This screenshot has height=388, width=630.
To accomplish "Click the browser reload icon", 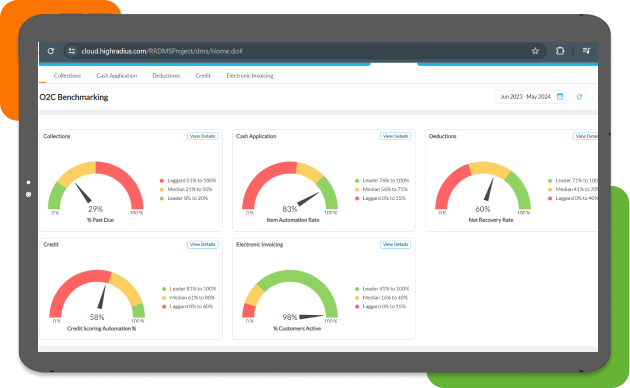I will (x=51, y=51).
